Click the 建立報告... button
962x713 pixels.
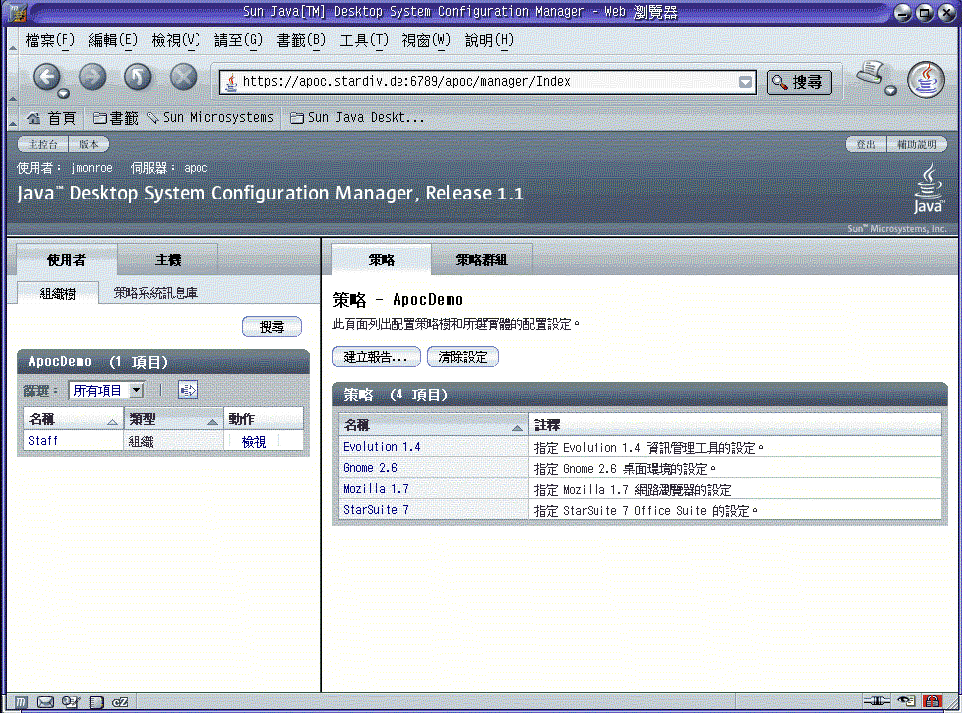coord(376,356)
